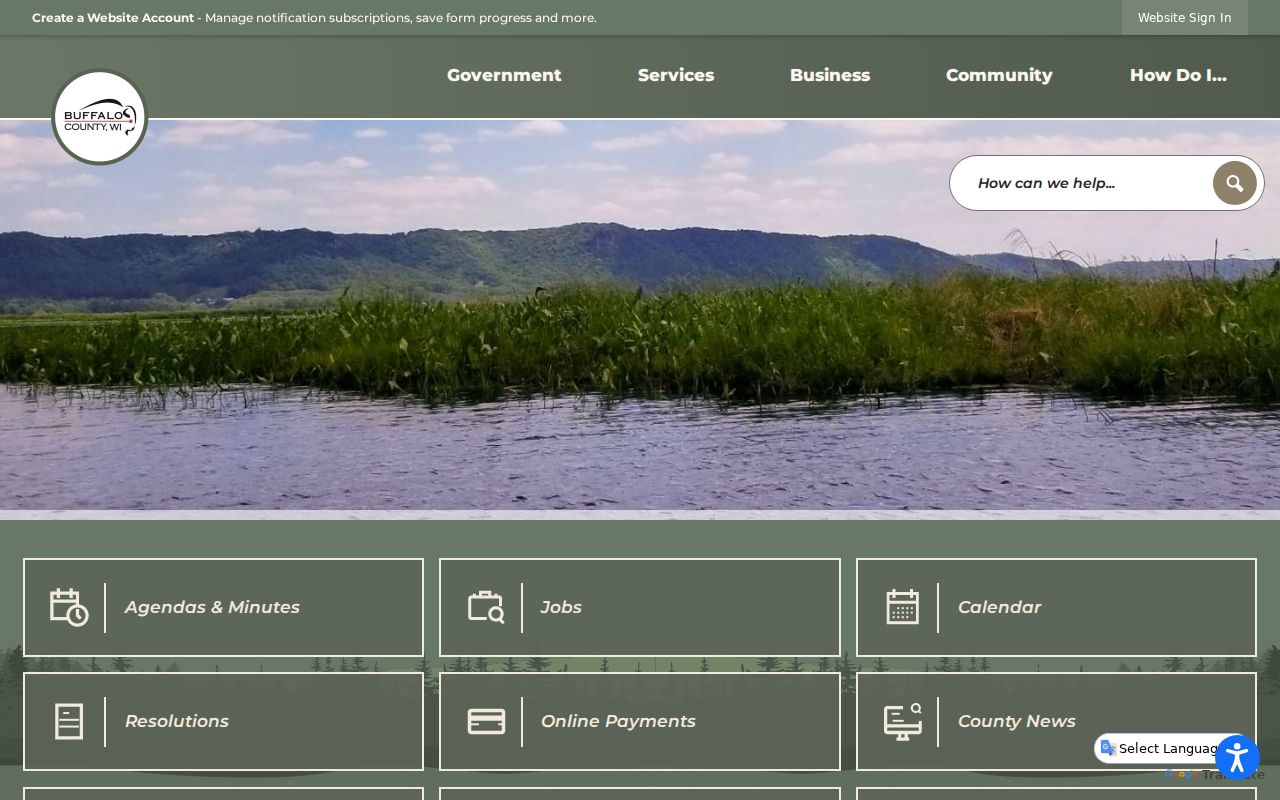
Task: Open the Services menu
Action: click(x=676, y=75)
